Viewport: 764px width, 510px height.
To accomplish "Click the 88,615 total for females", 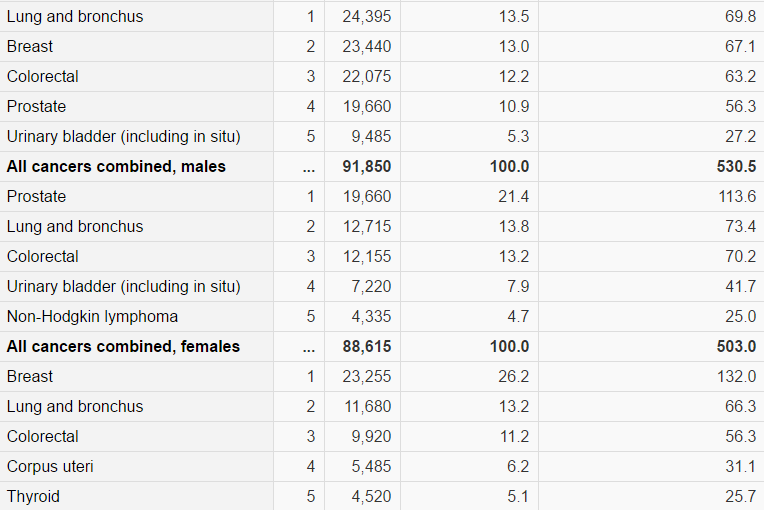I will 366,347.
